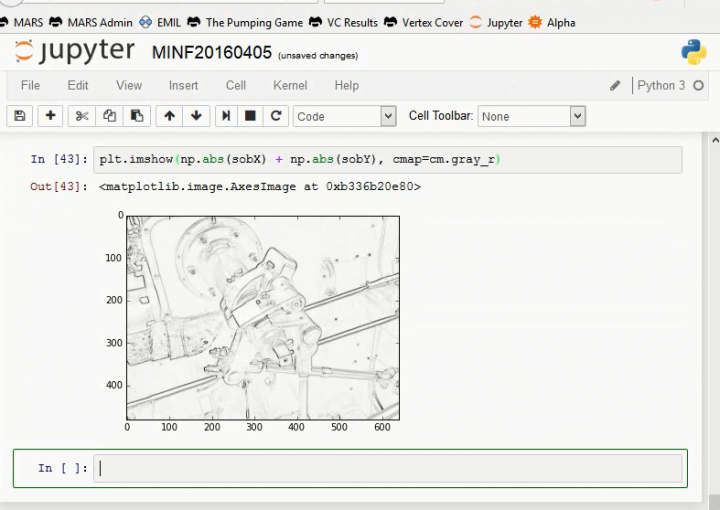Open the MARS Admin bookmark

tap(91, 22)
